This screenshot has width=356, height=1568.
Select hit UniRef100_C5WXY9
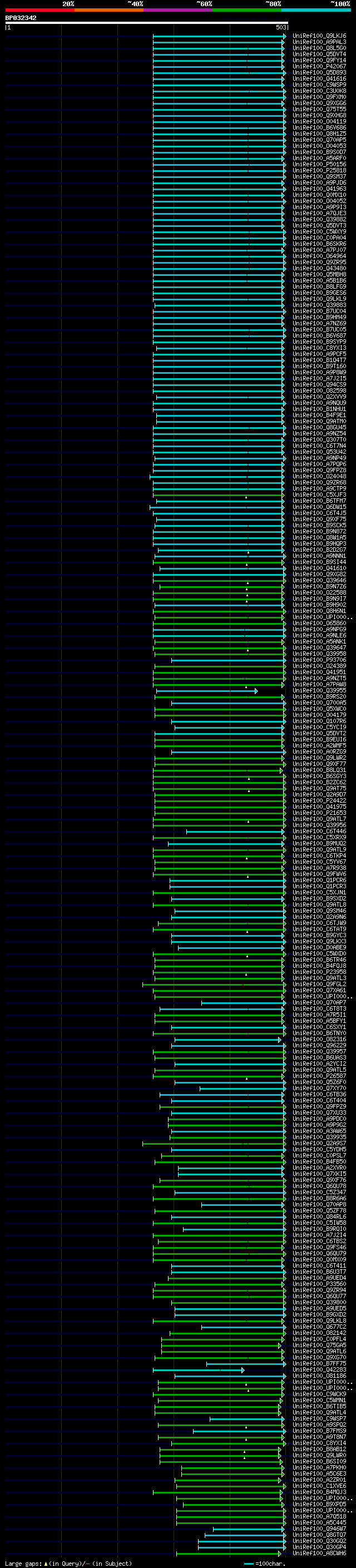(319, 232)
